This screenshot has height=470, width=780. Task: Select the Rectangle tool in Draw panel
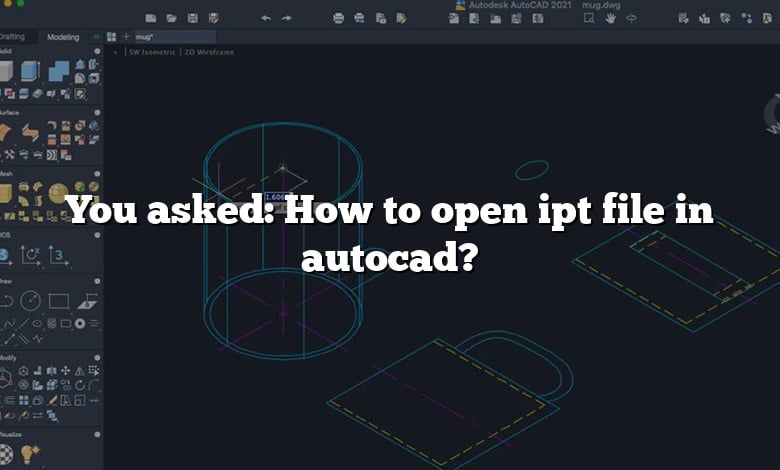coord(59,300)
